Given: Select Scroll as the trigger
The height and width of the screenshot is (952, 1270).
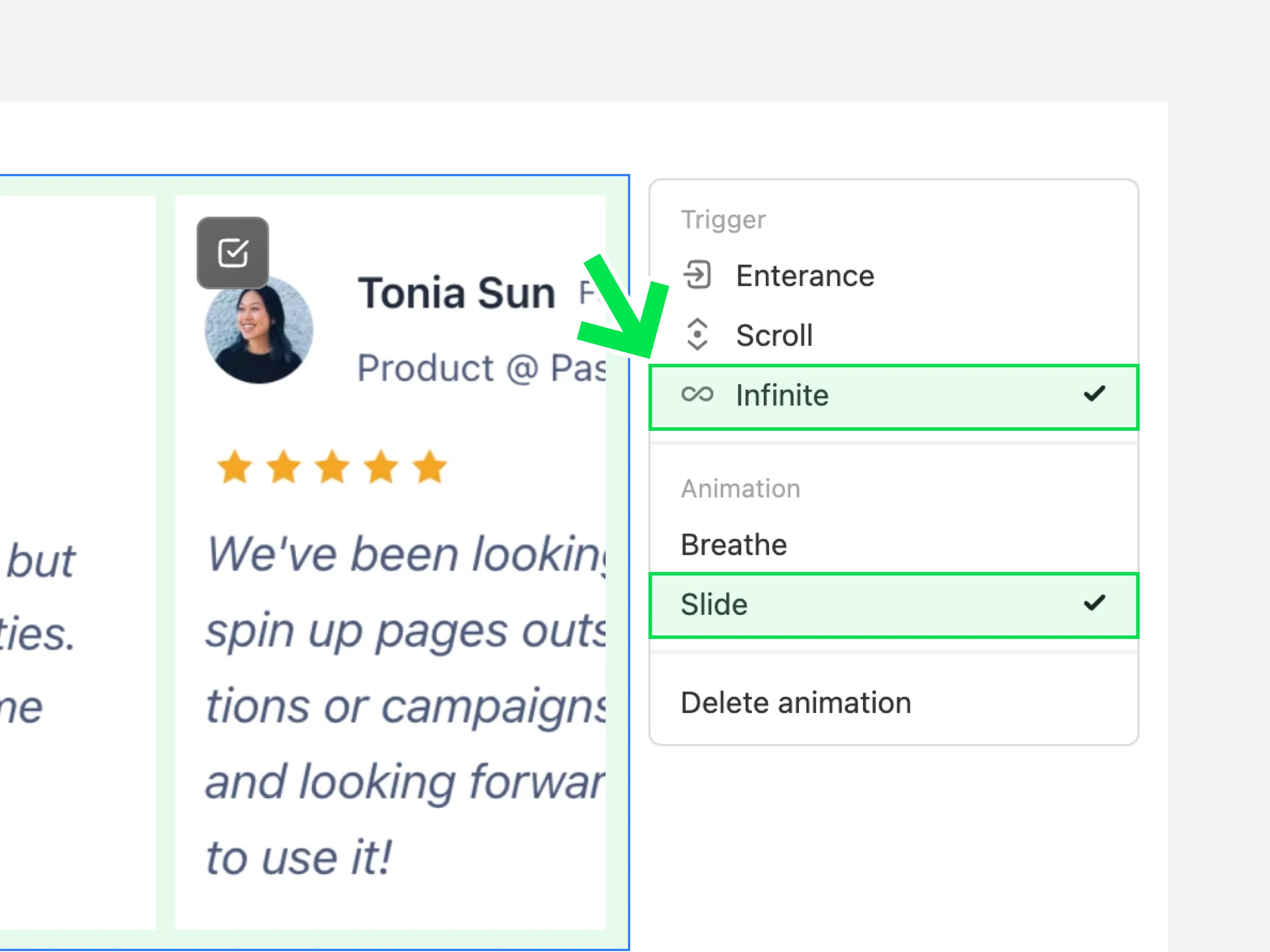Looking at the screenshot, I should tap(774, 336).
